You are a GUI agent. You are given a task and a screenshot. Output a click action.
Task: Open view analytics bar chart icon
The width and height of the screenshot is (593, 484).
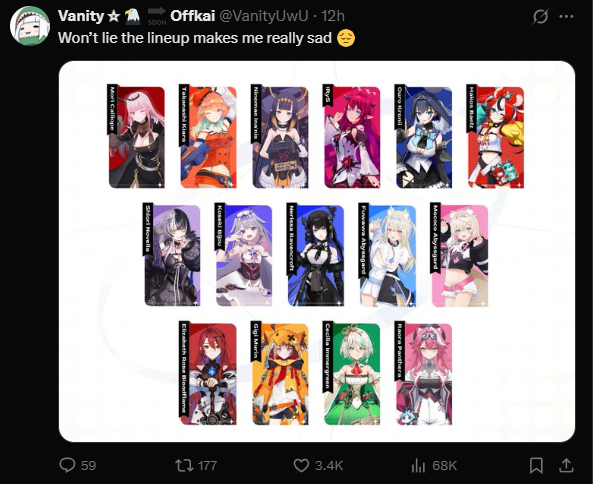coord(418,465)
